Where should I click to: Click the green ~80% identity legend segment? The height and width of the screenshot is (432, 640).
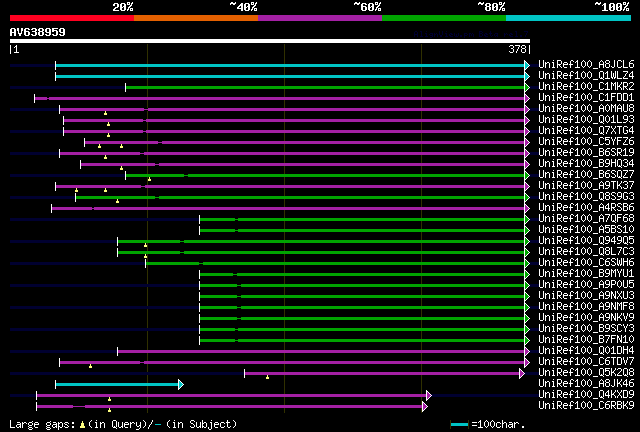[x=444, y=18]
